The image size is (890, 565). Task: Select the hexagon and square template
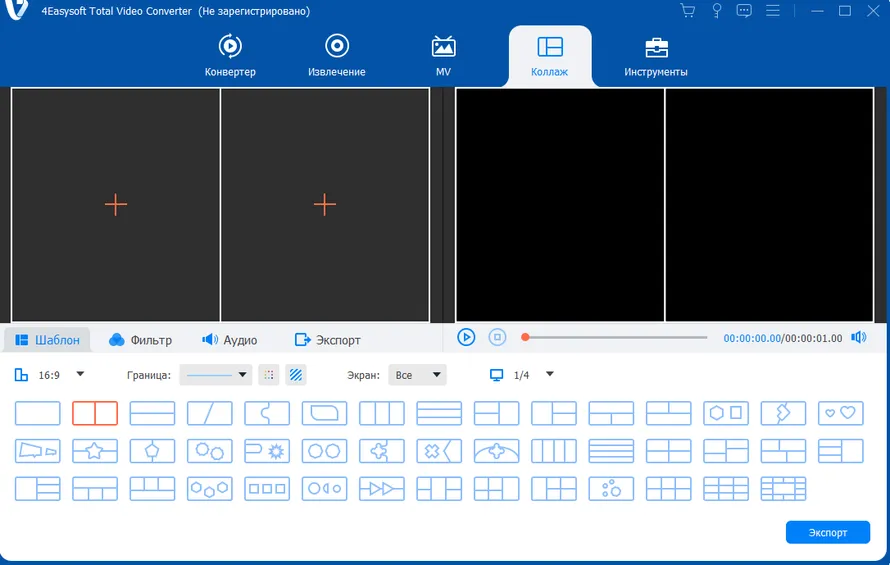coord(726,413)
